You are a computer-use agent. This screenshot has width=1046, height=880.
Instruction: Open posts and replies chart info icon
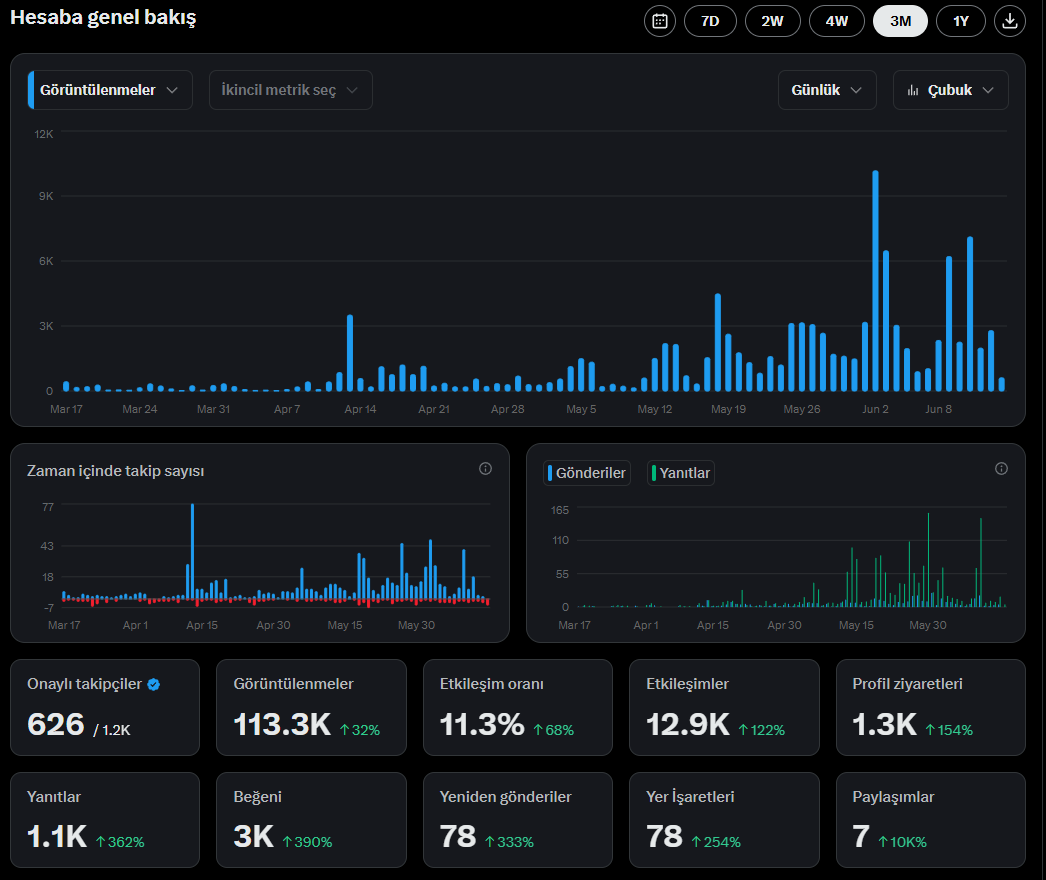[x=1001, y=468]
